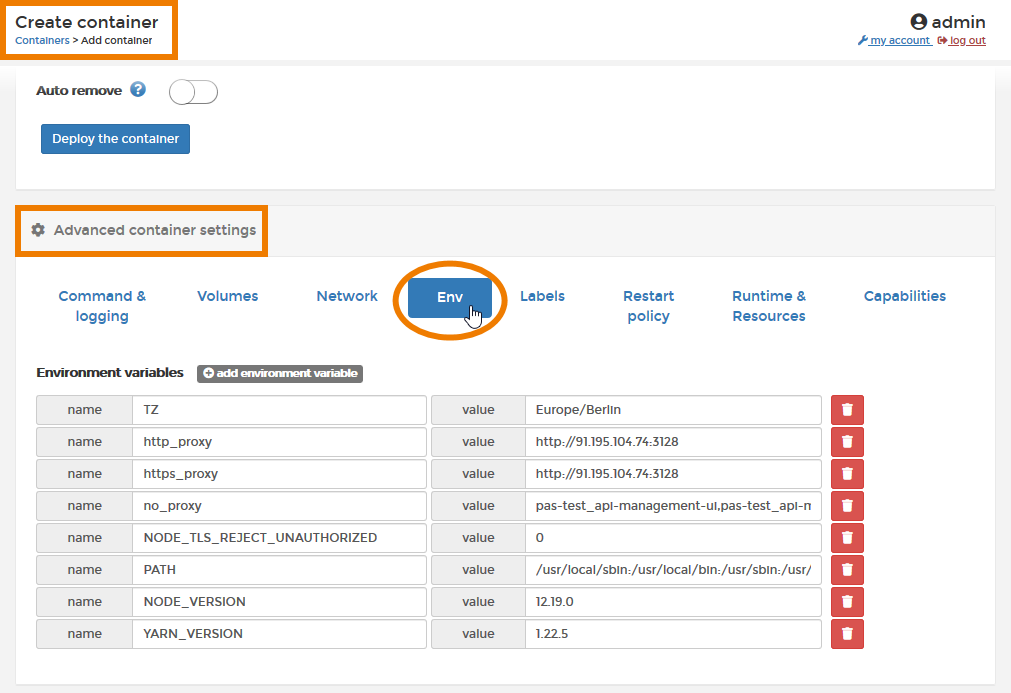
Task: Click the Environment variables heading
Action: (x=110, y=373)
